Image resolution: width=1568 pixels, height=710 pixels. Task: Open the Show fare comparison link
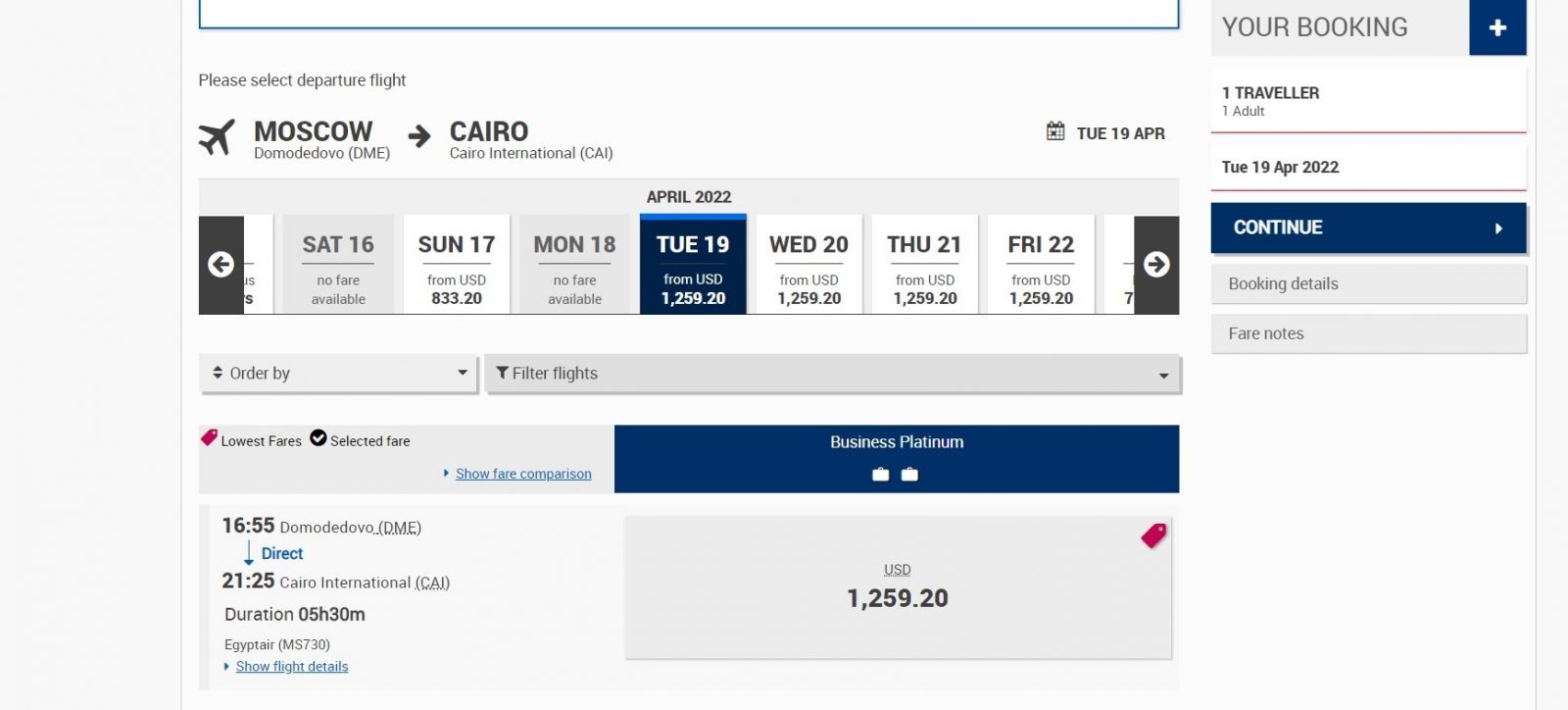523,474
